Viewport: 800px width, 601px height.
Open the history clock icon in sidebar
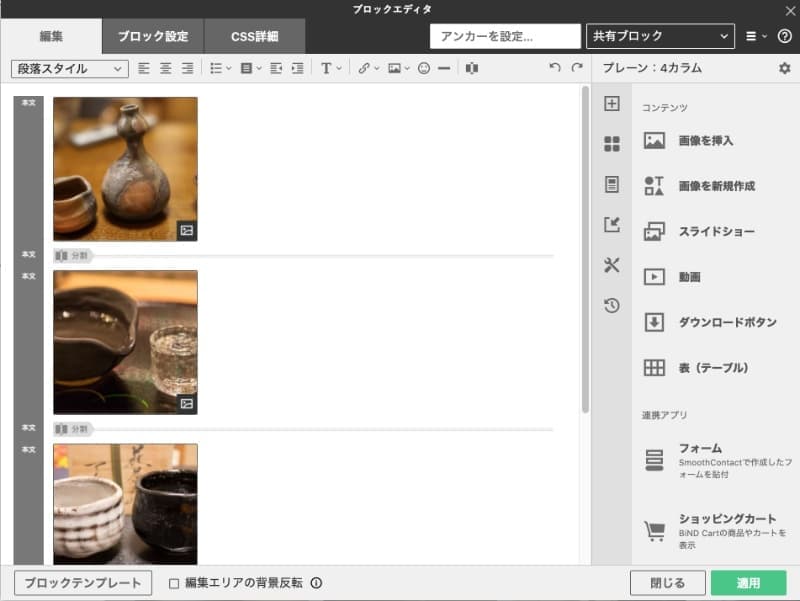coord(612,305)
